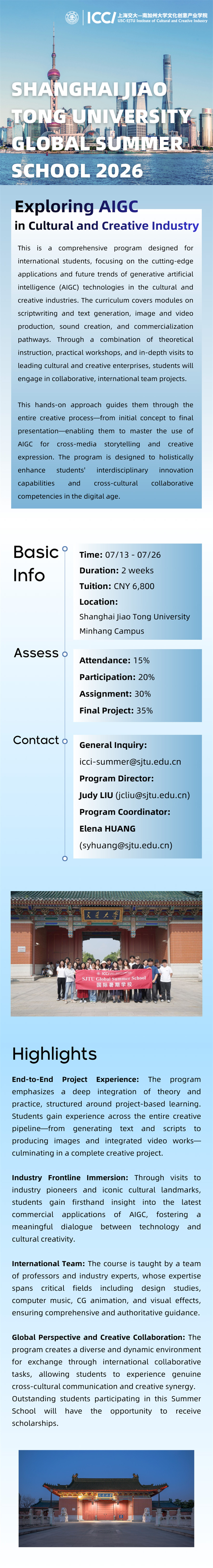213x1568 pixels.
Task: Click the icci-summer@sjtu.edu.cn email address
Action: pyautogui.click(x=130, y=761)
